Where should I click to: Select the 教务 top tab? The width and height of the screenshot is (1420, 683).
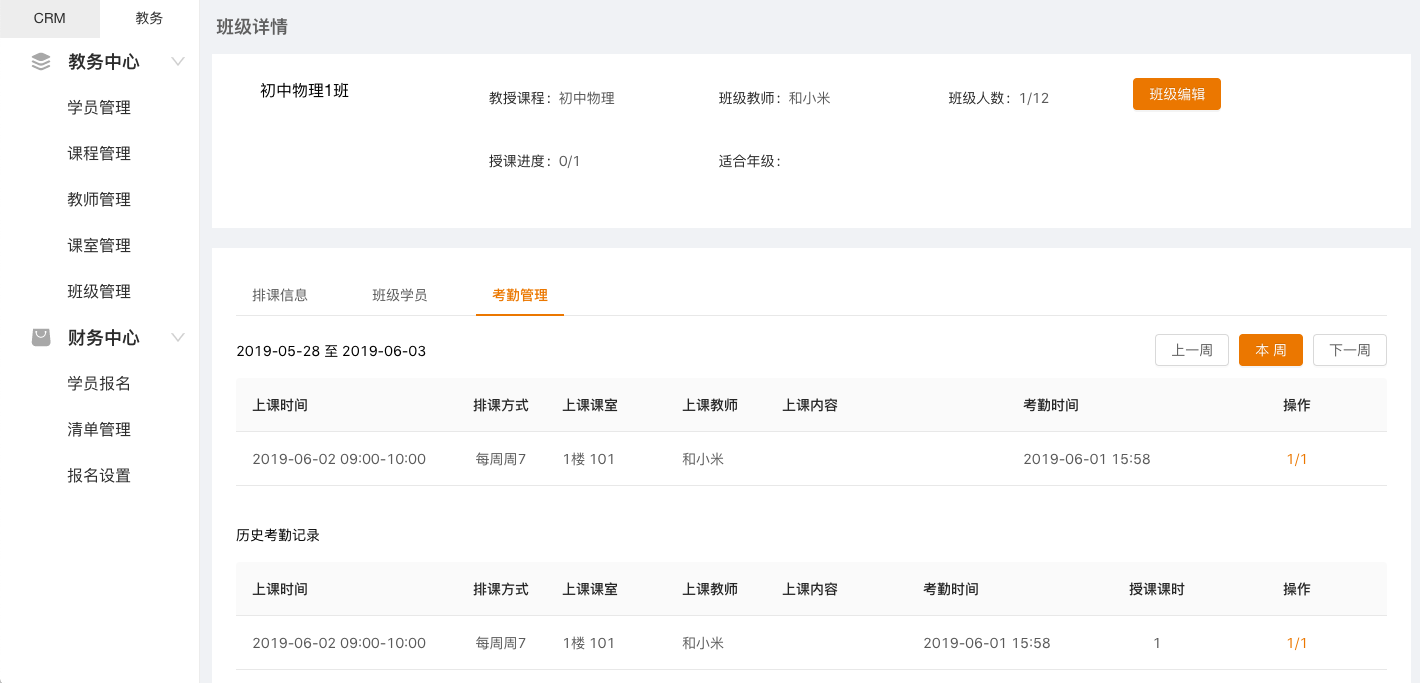pyautogui.click(x=149, y=18)
